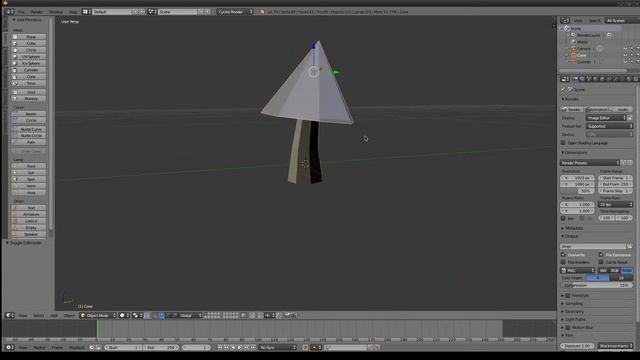
Task: Open 3D view editor type selector
Action: (9, 316)
